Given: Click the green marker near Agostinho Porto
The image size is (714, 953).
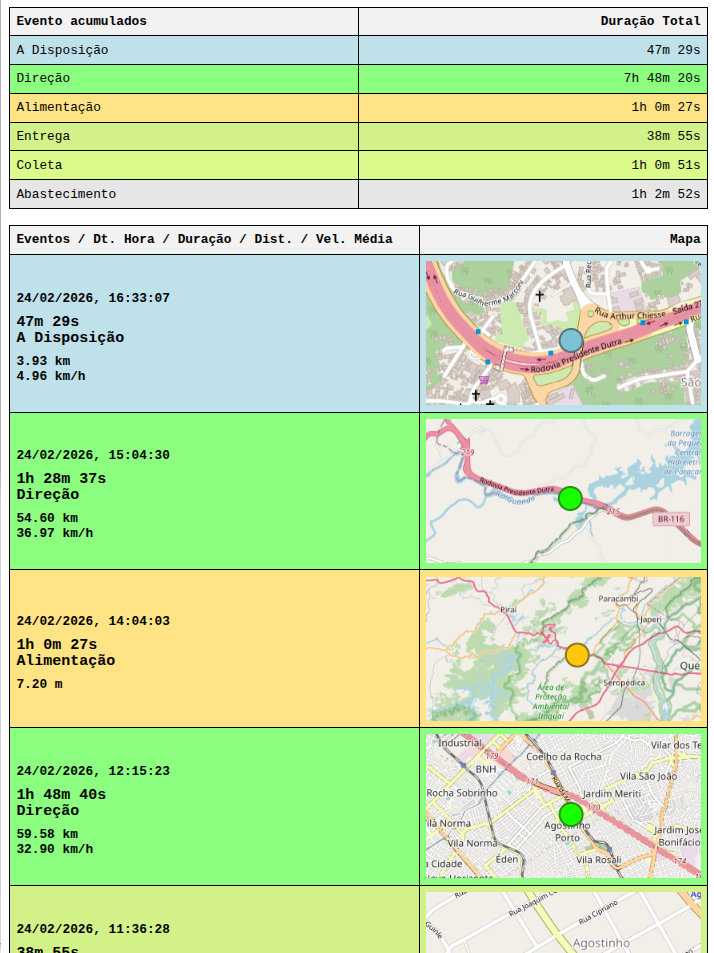Looking at the screenshot, I should (571, 814).
